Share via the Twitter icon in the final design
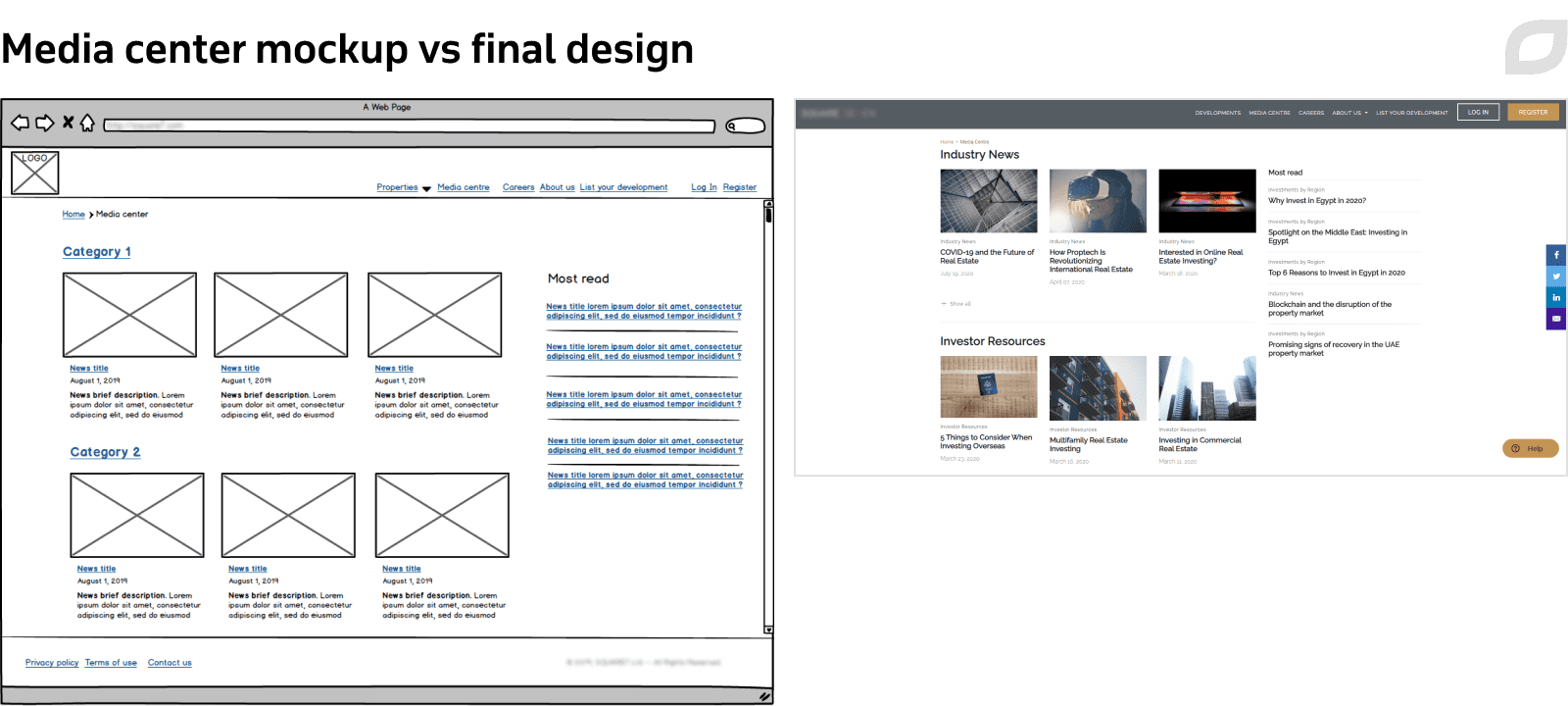Viewport: 1568px width, 706px height. (x=1556, y=277)
